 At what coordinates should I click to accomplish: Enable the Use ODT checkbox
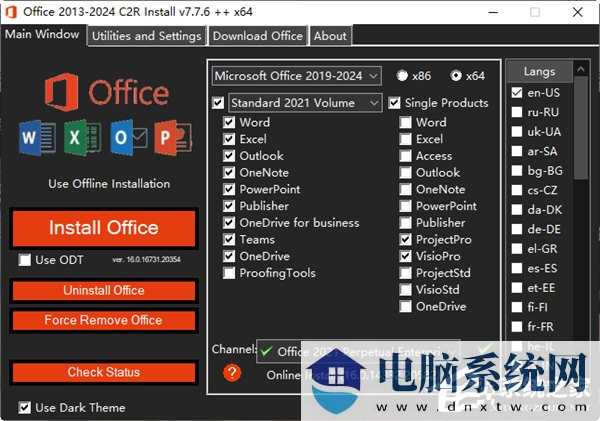click(25, 260)
